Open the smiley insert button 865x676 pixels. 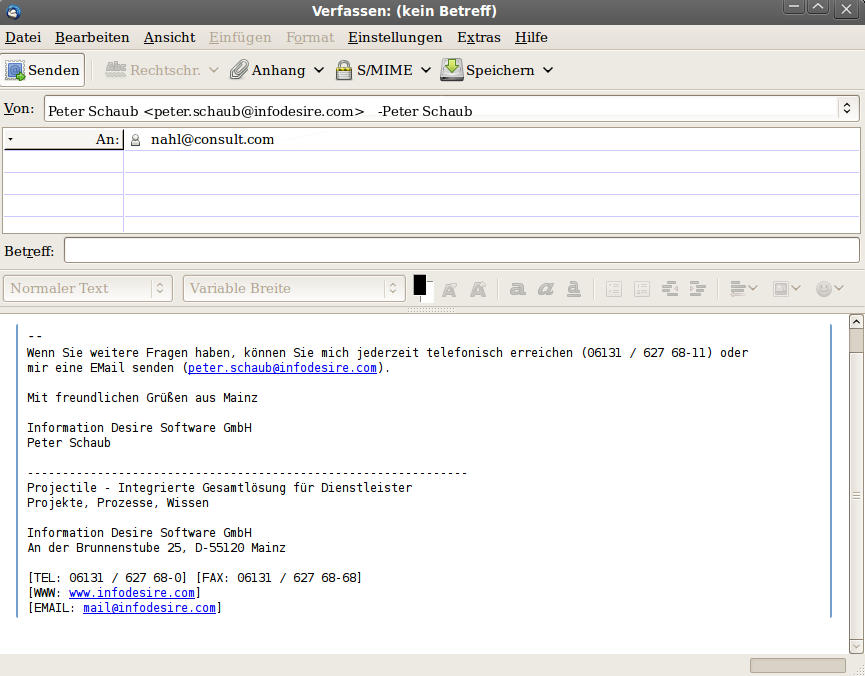[x=829, y=288]
